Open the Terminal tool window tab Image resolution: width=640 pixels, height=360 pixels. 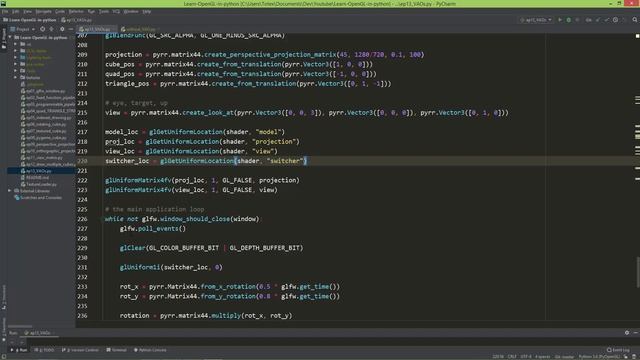point(116,350)
